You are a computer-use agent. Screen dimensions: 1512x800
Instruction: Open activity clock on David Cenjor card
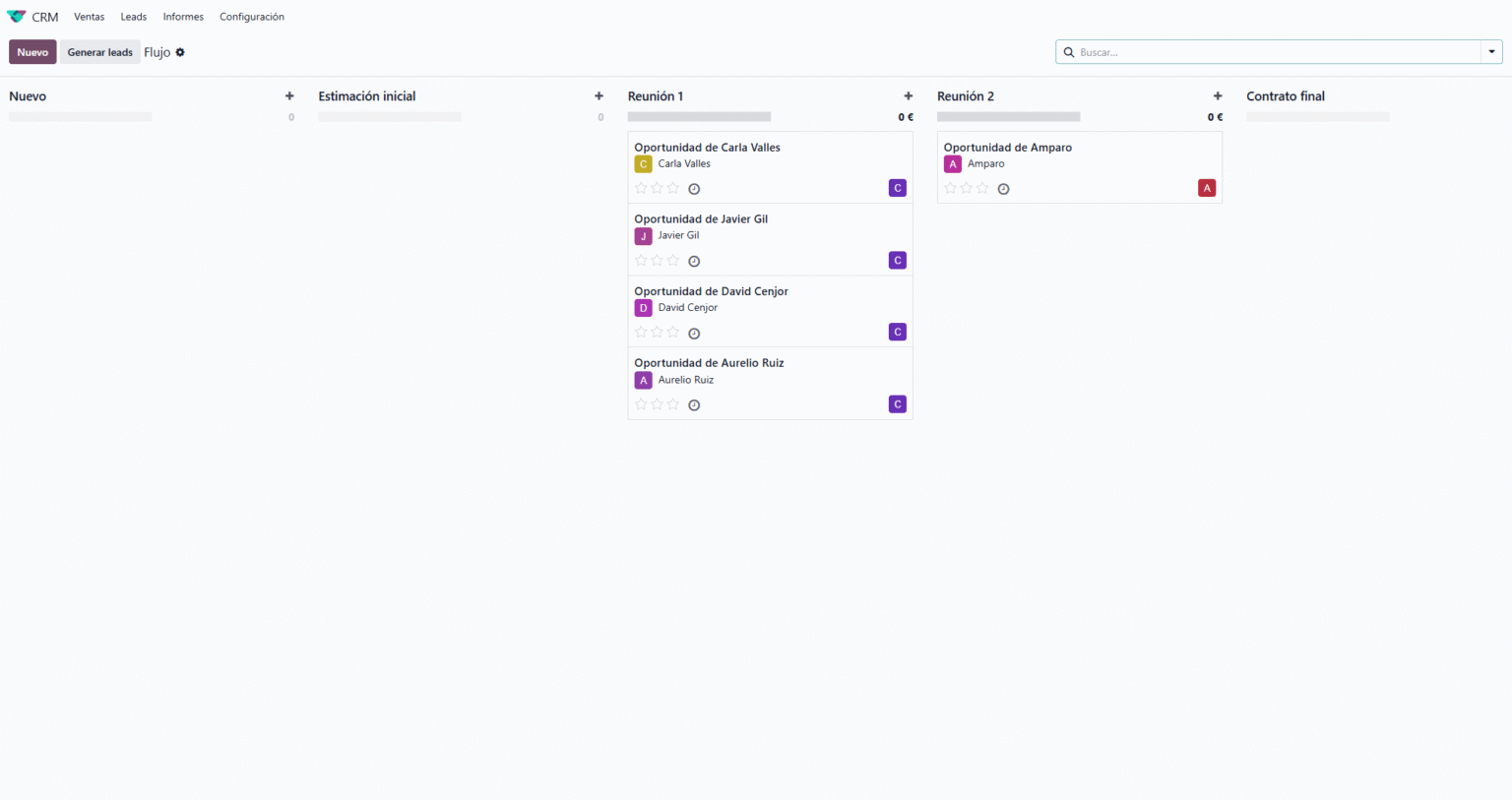click(694, 334)
